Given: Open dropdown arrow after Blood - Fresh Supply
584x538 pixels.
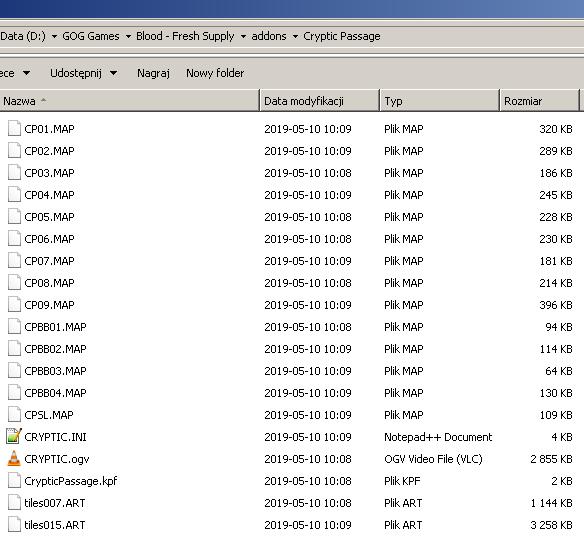Looking at the screenshot, I should coord(243,37).
